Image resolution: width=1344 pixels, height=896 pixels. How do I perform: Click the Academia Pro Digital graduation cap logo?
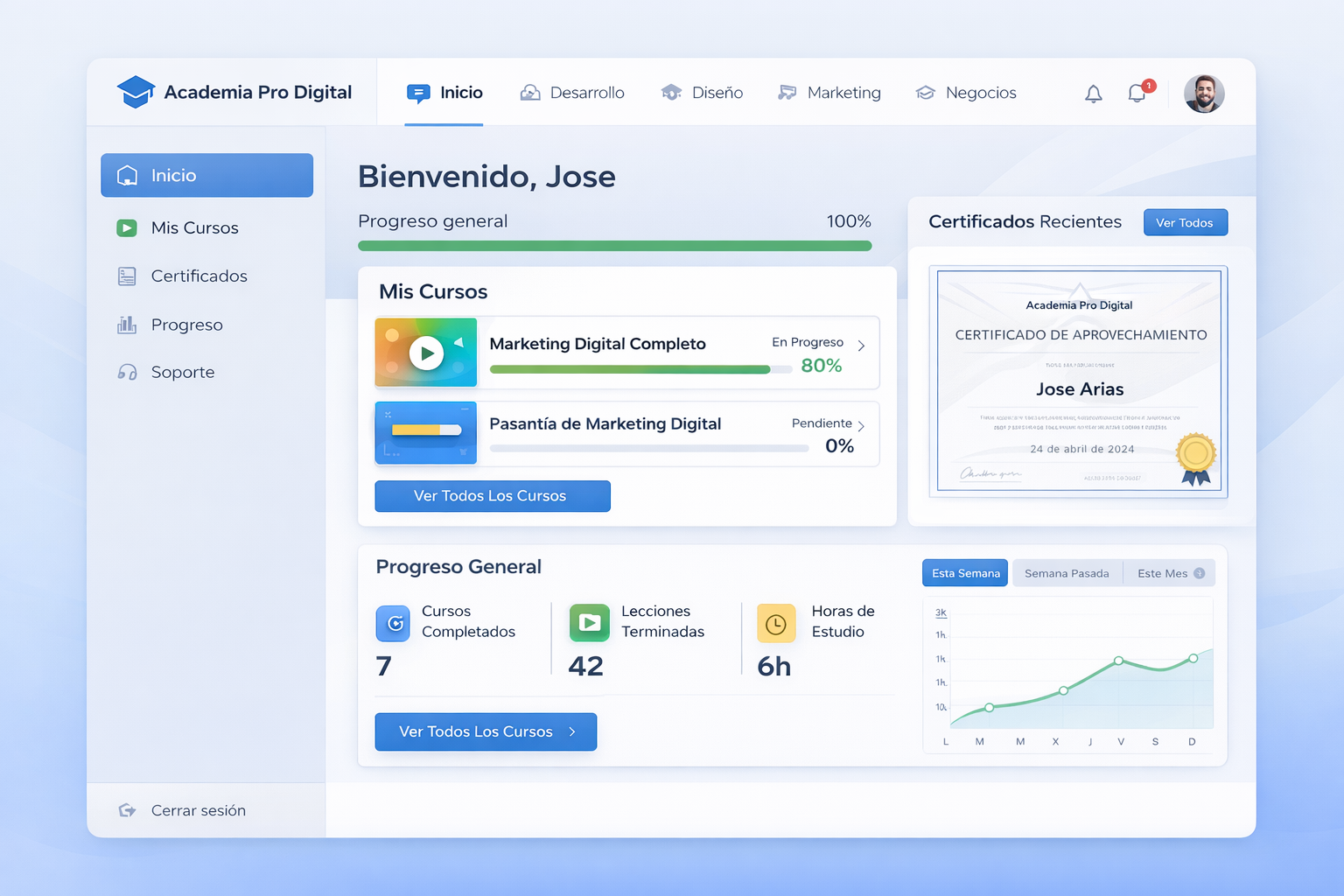136,91
